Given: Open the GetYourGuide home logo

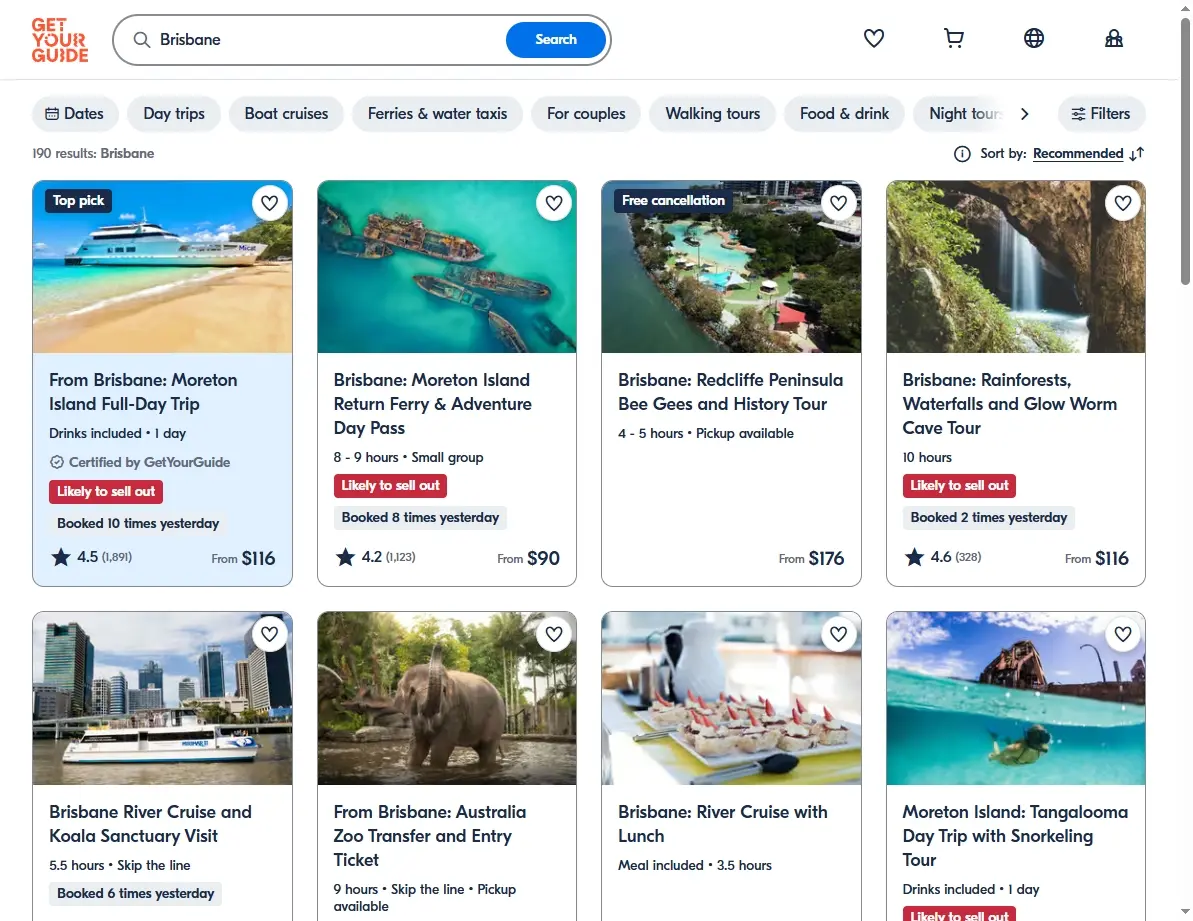Looking at the screenshot, I should point(60,40).
